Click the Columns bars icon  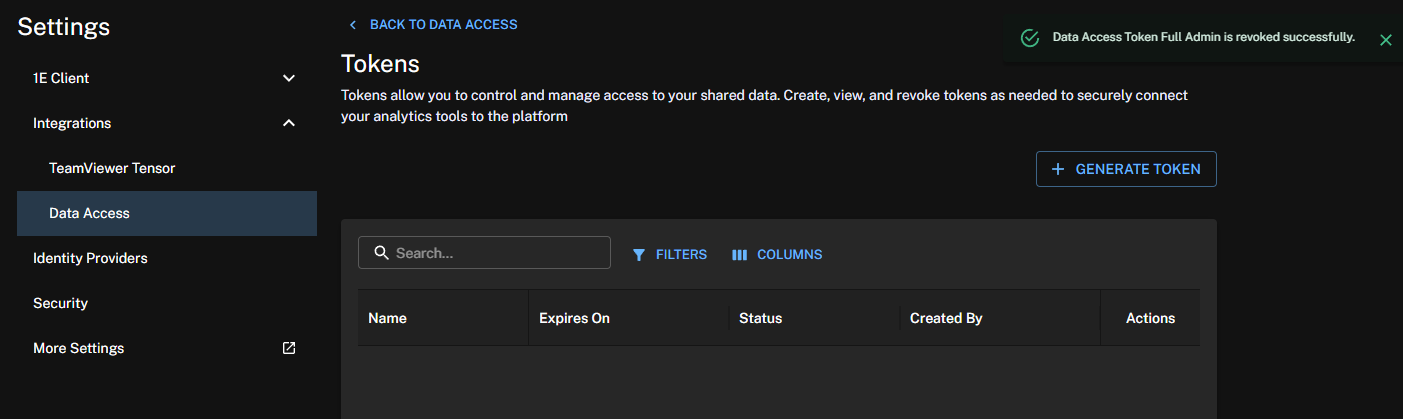pyautogui.click(x=740, y=255)
